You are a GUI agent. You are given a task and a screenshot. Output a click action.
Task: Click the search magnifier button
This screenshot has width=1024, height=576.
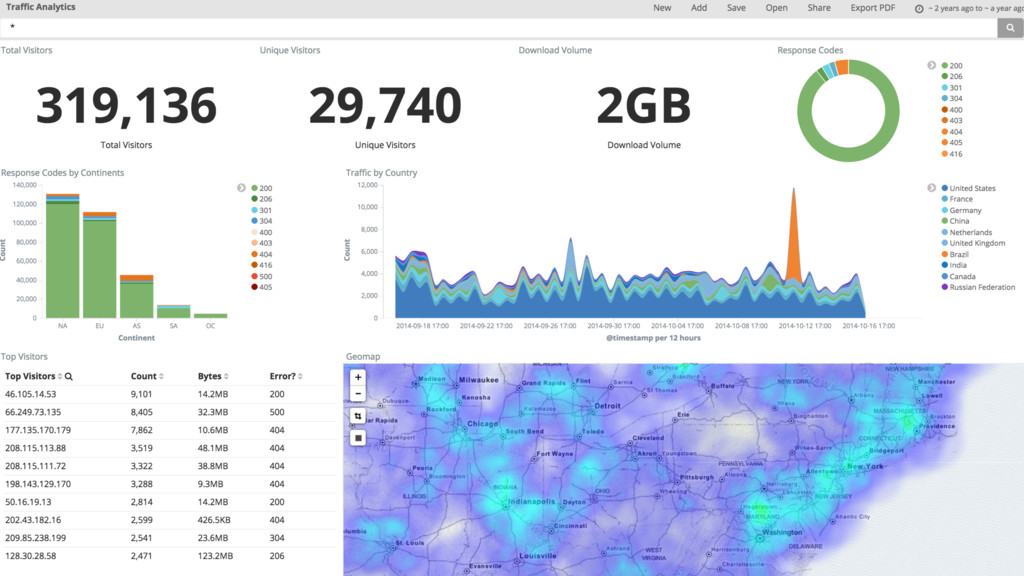pos(1010,28)
